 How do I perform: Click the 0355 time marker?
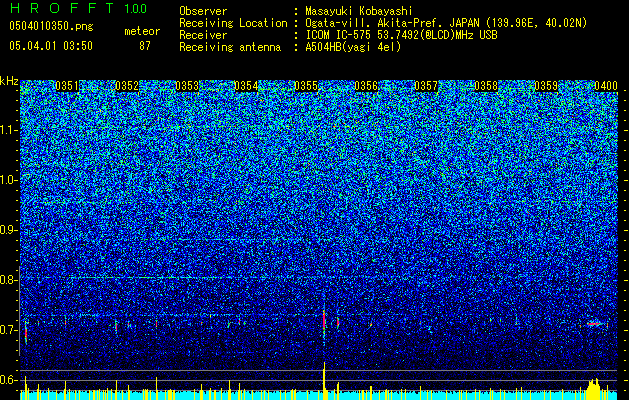(306, 86)
